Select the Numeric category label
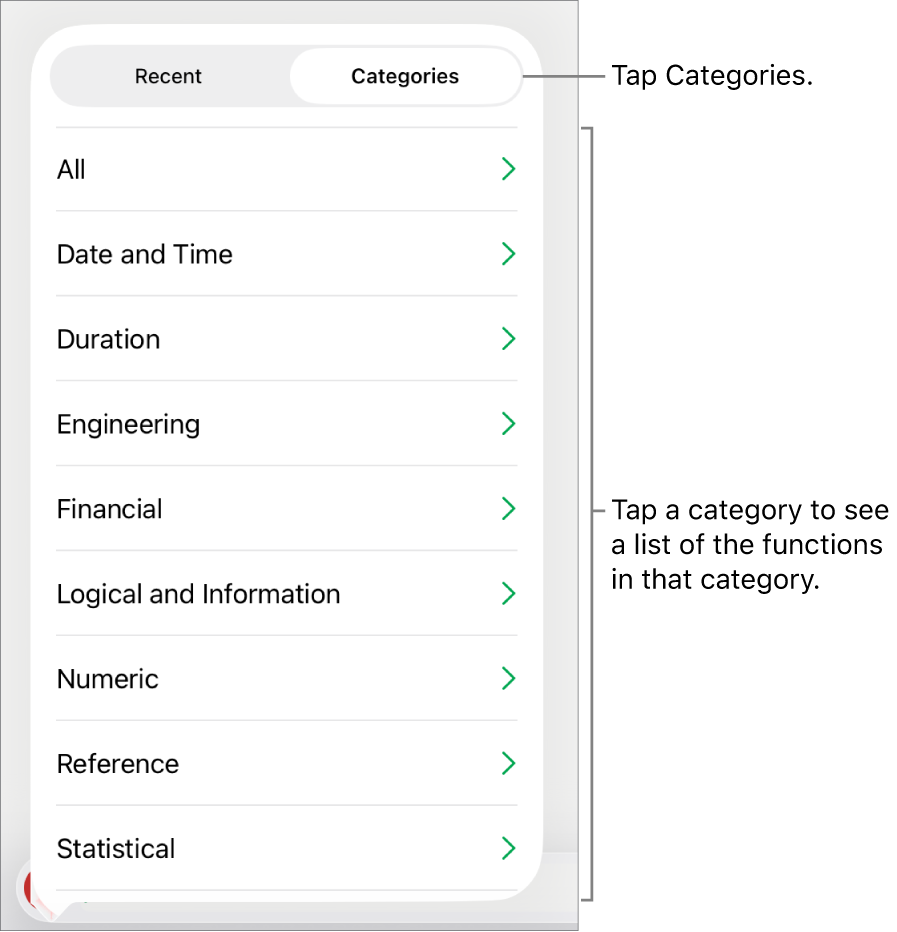The width and height of the screenshot is (897, 932). (107, 679)
